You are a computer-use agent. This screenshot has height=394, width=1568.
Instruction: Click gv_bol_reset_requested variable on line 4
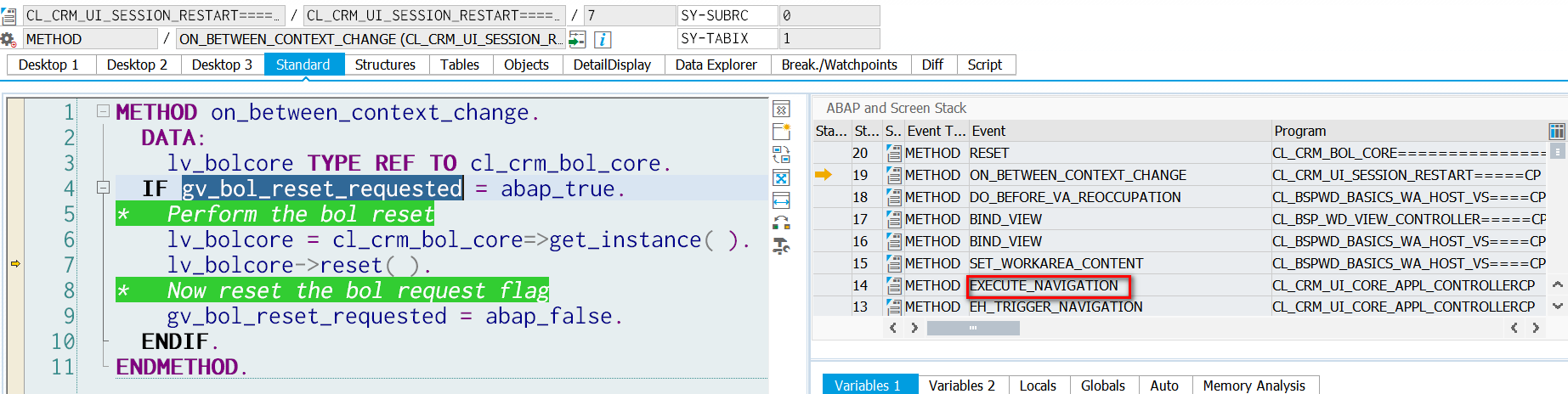(x=322, y=189)
